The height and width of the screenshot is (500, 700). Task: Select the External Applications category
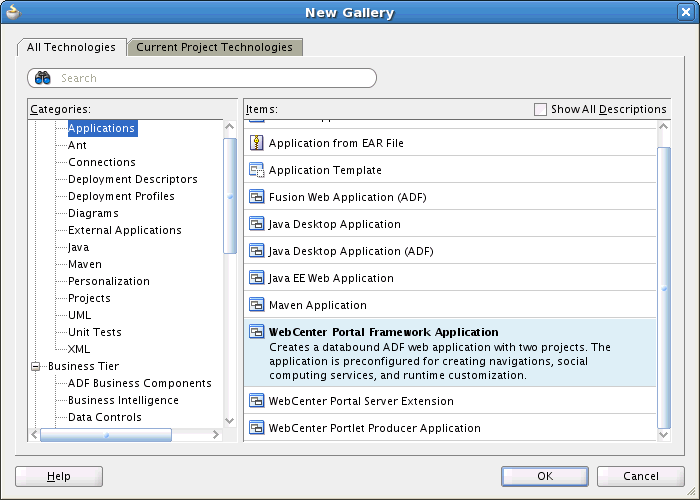125,230
